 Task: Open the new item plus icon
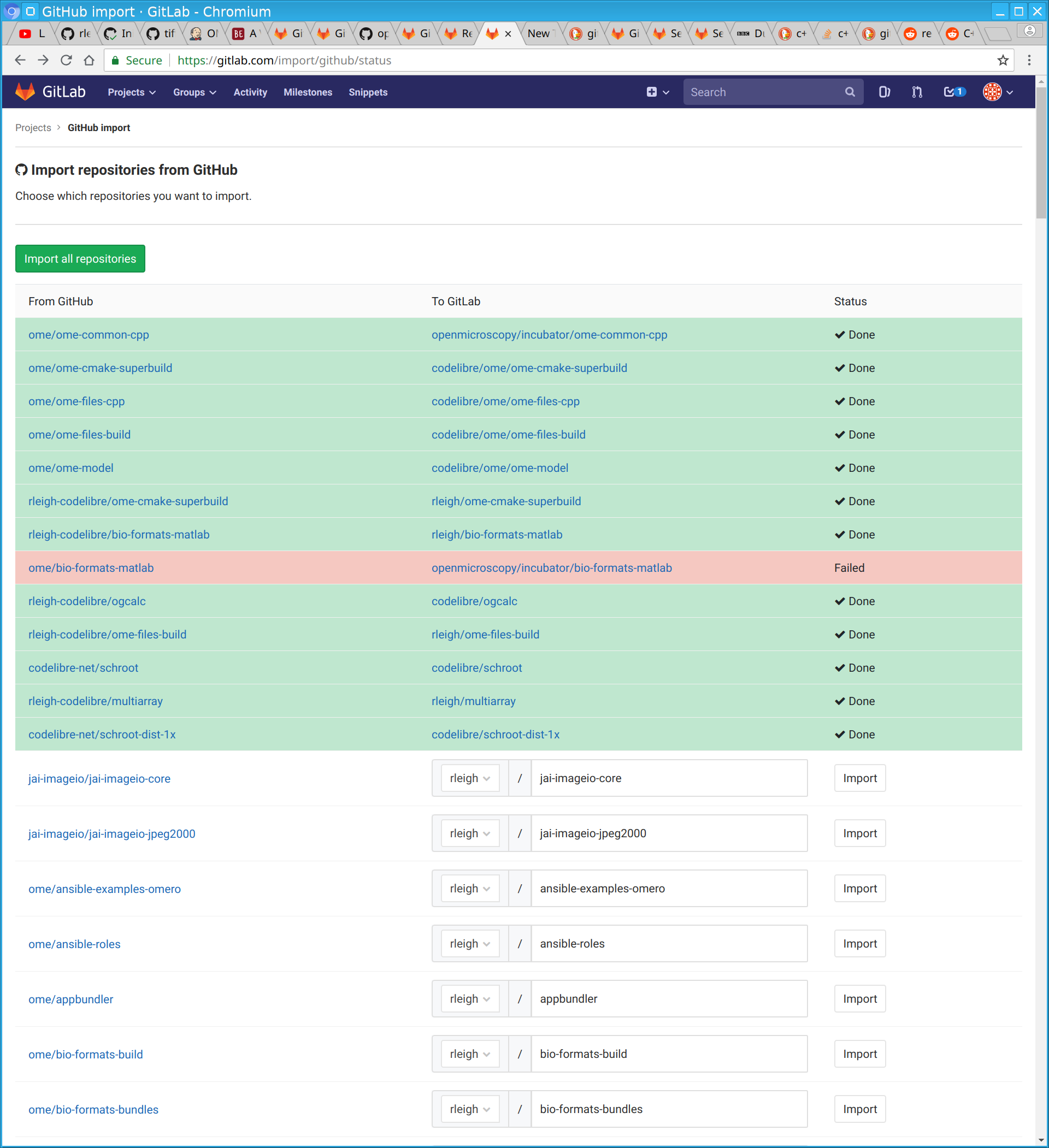(658, 92)
